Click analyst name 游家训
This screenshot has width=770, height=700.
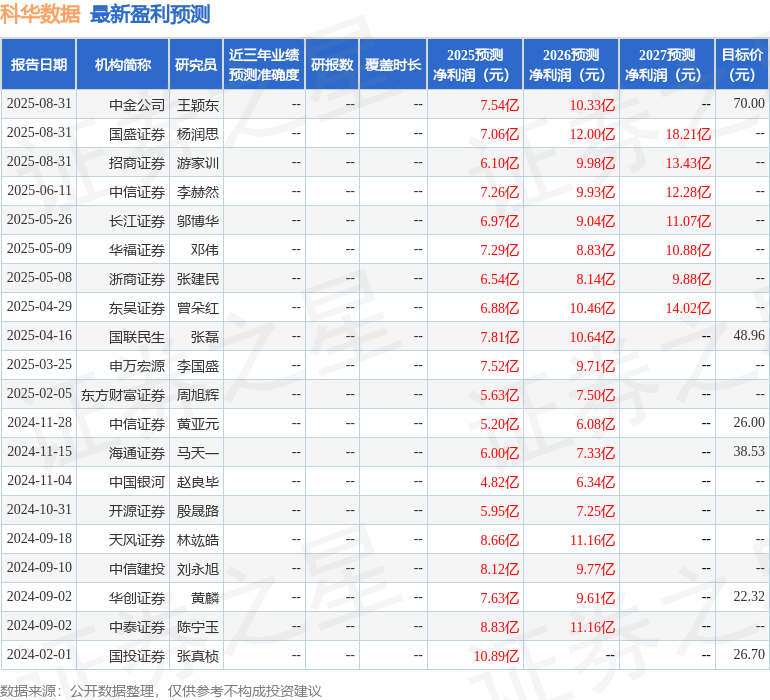coord(198,162)
